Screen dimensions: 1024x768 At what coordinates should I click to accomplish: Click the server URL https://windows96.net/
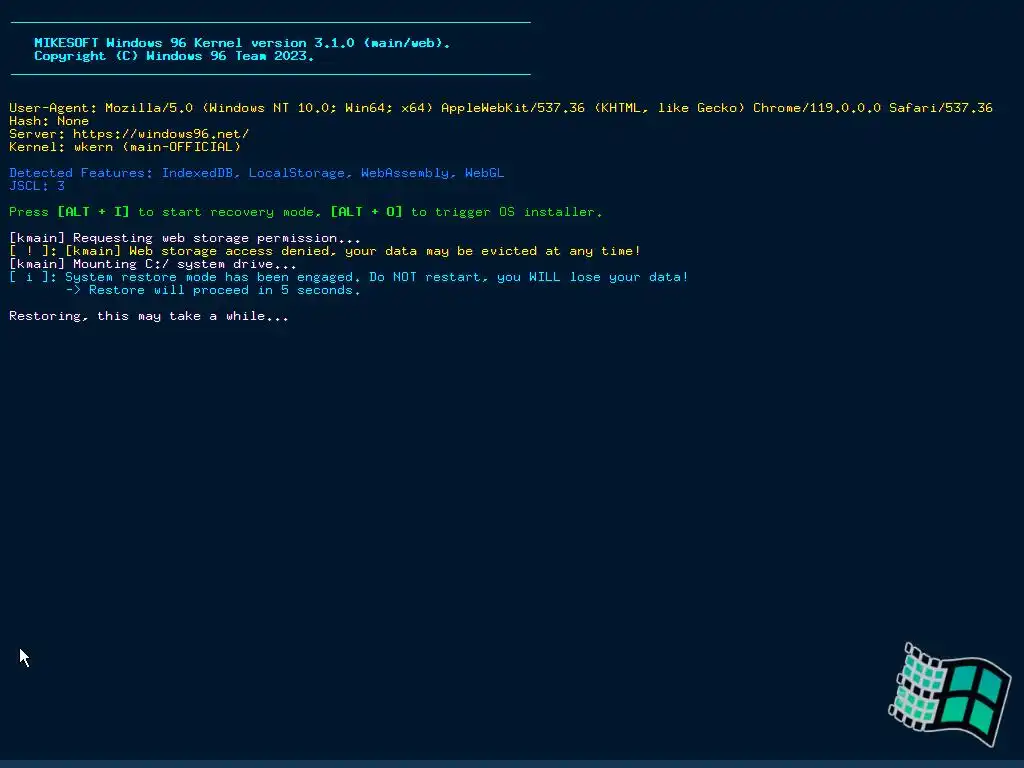pyautogui.click(x=161, y=134)
